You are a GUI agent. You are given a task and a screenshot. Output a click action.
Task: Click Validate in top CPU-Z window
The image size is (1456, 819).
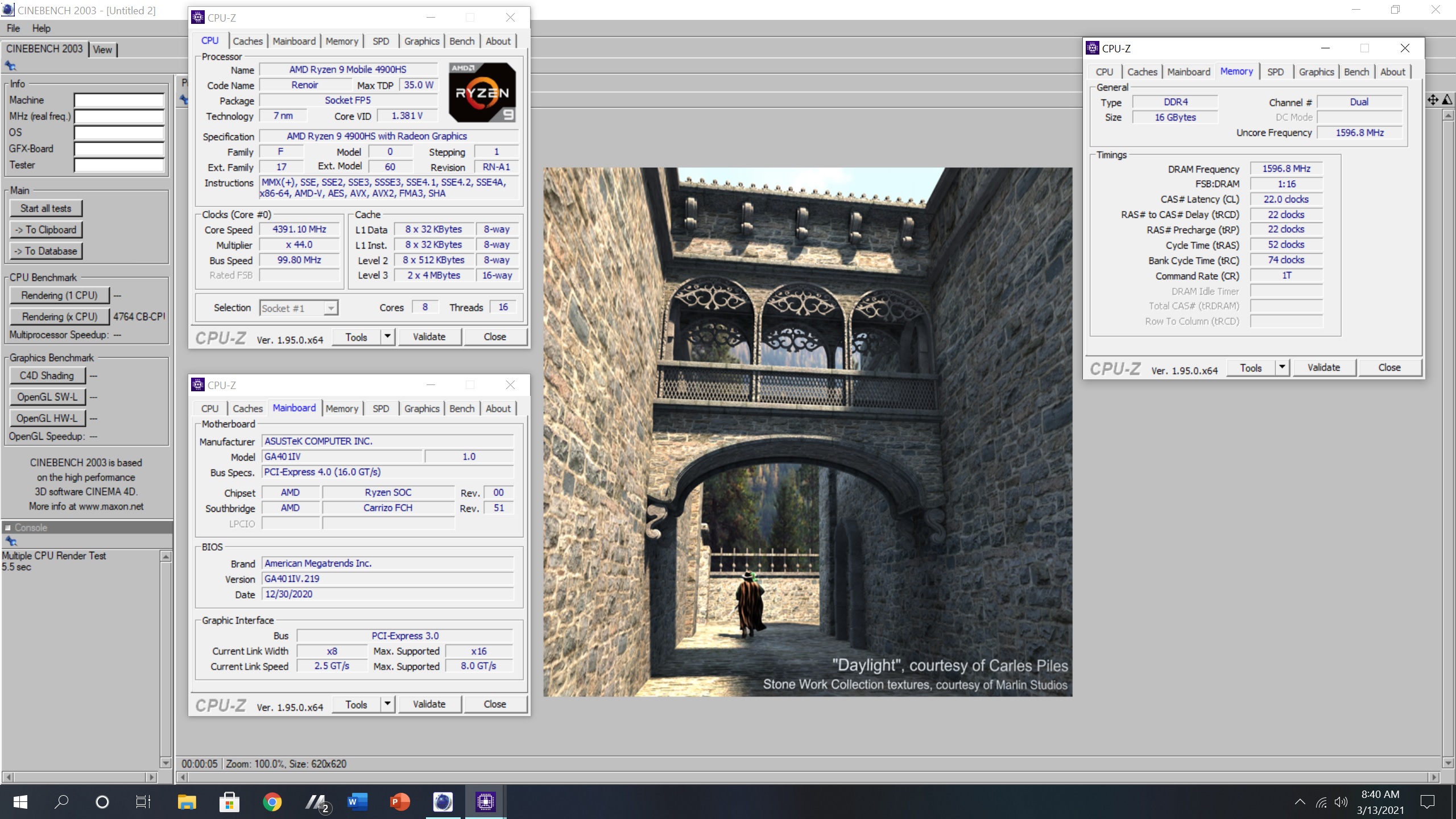(x=429, y=337)
